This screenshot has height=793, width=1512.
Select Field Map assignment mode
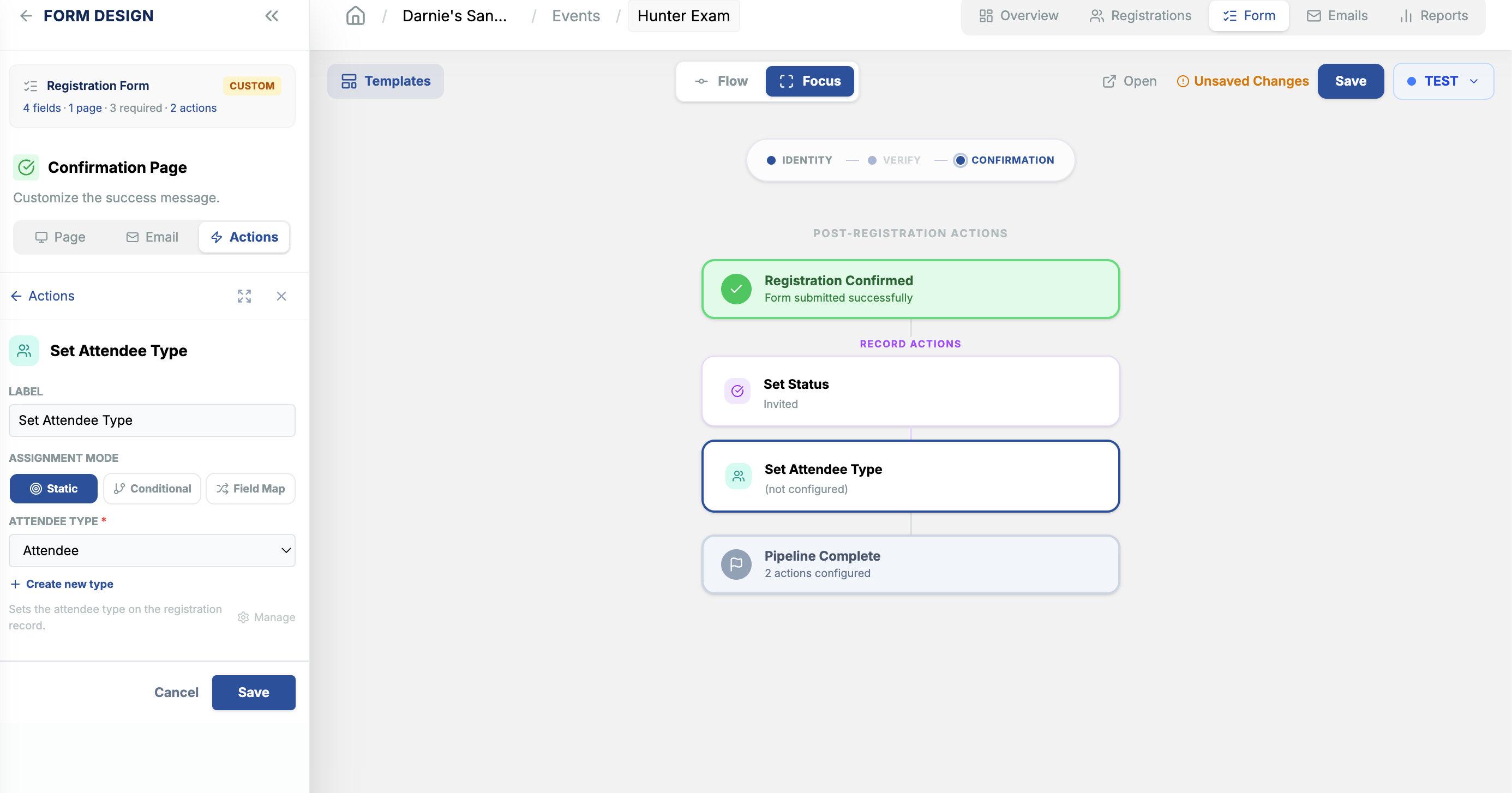point(250,488)
